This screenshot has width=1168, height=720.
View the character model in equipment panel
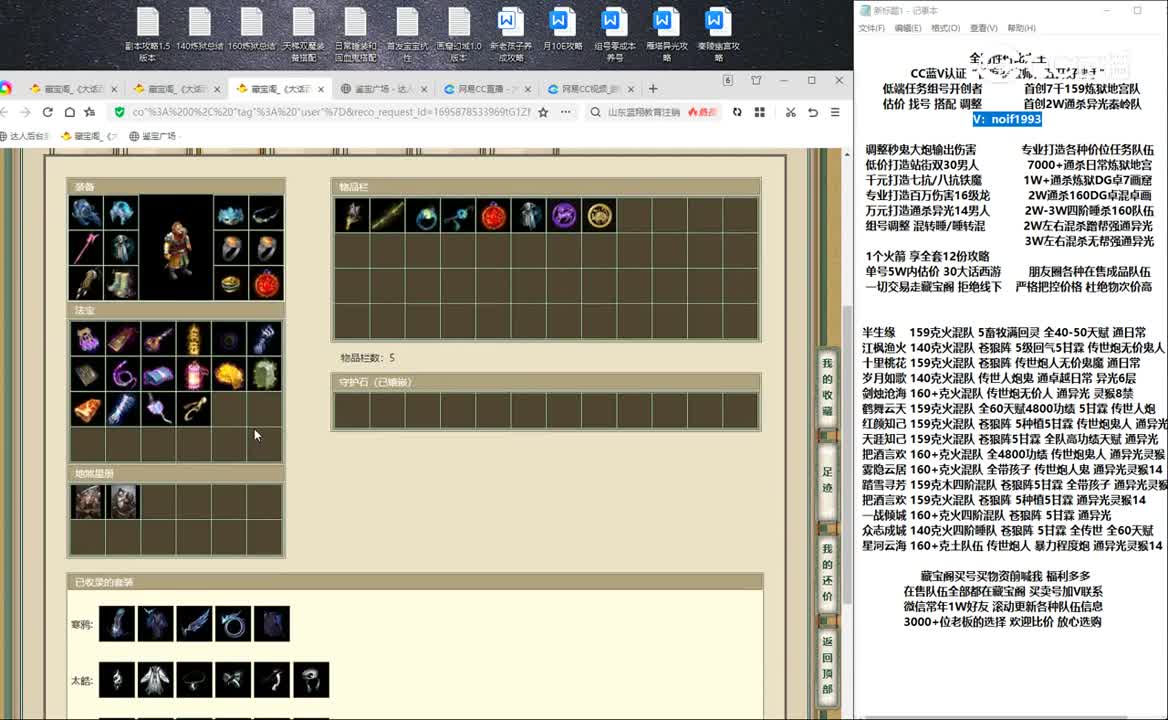[176, 248]
